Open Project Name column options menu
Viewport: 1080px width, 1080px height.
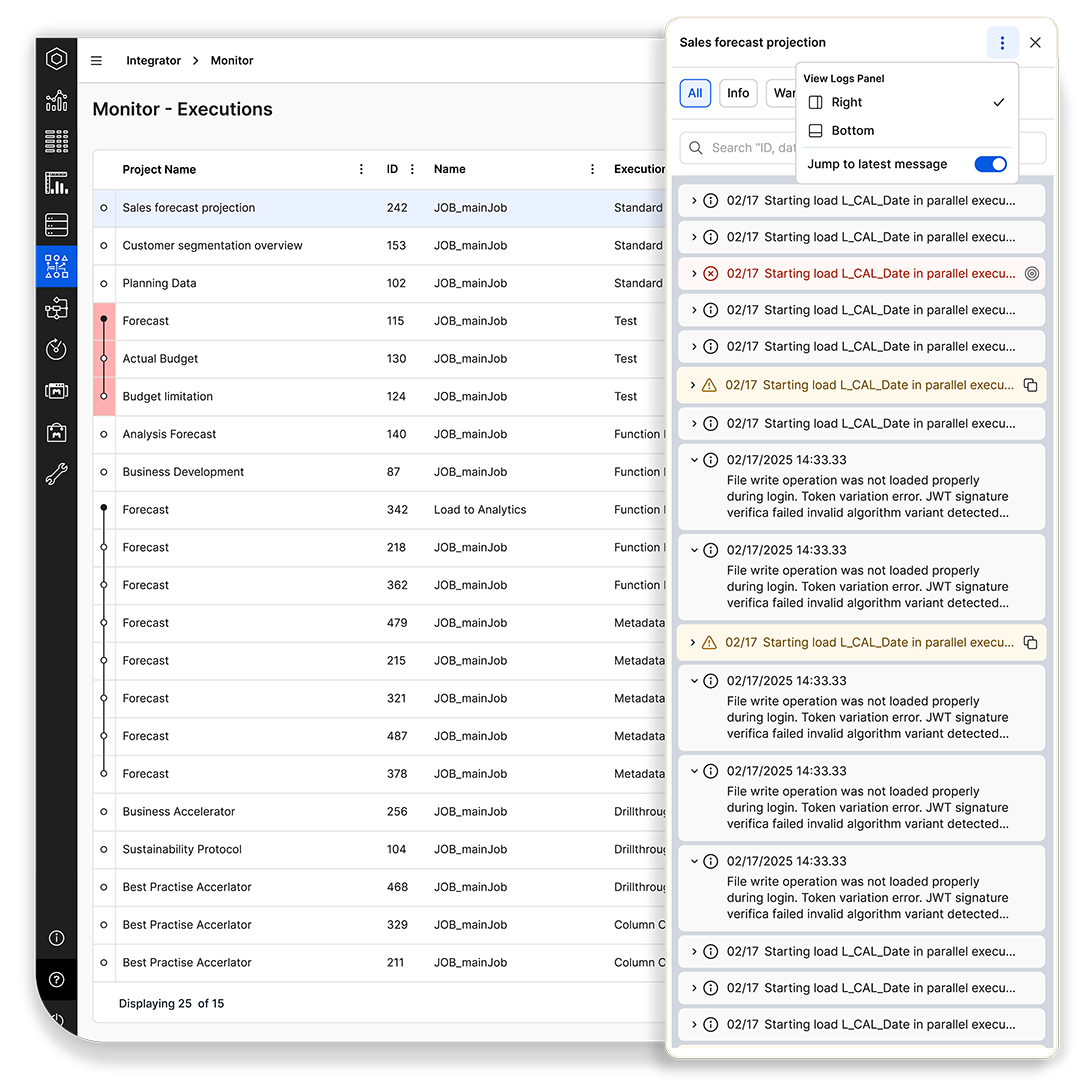tap(362, 170)
